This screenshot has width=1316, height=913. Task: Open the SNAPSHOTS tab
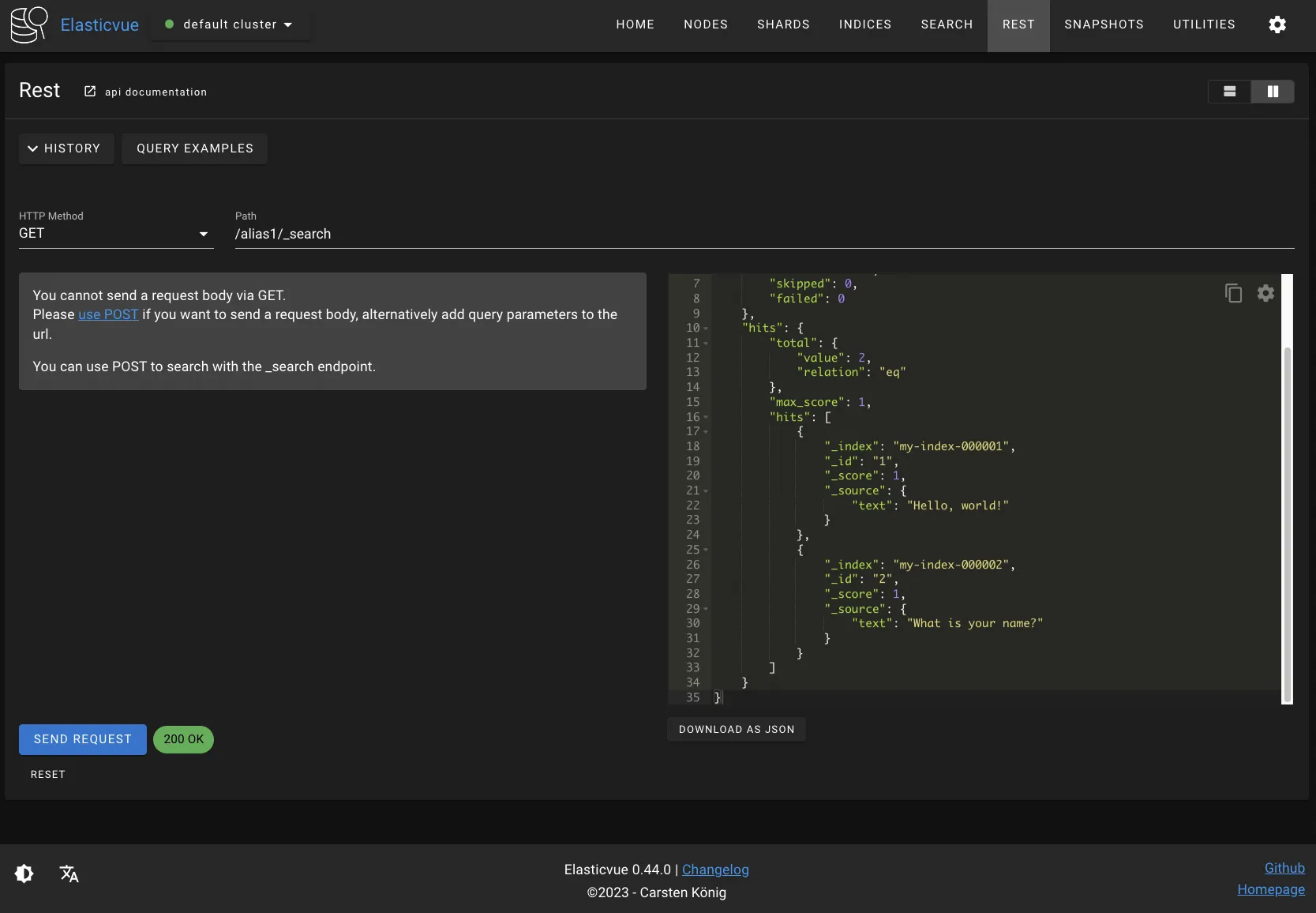pyautogui.click(x=1104, y=24)
